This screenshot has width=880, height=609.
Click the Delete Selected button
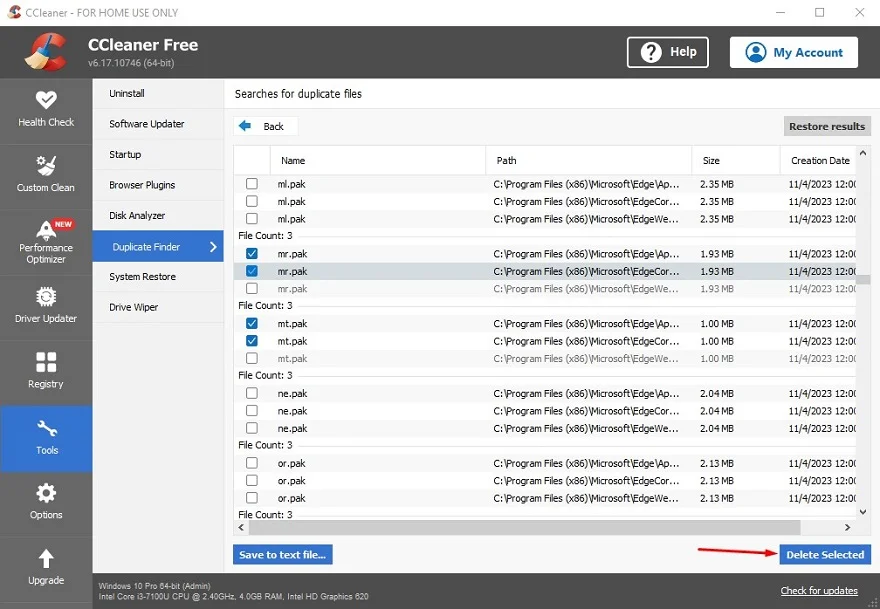pos(825,555)
